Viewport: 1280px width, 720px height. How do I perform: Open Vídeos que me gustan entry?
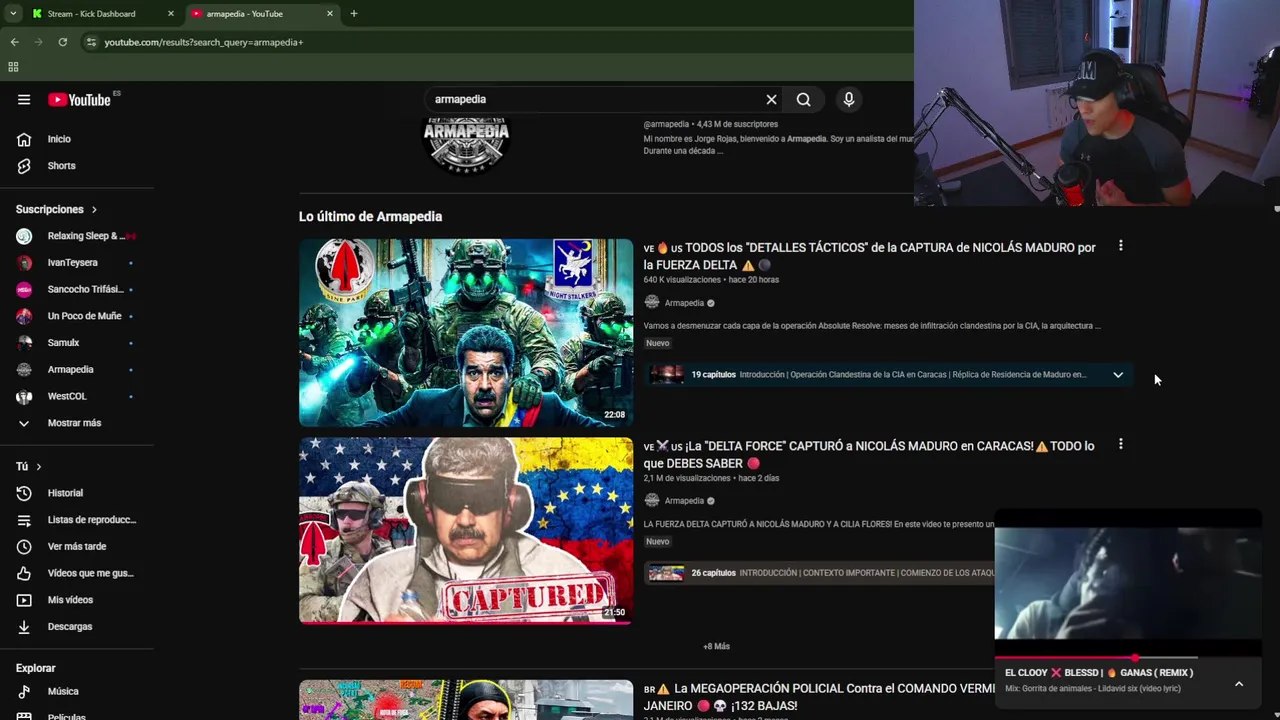(x=77, y=573)
